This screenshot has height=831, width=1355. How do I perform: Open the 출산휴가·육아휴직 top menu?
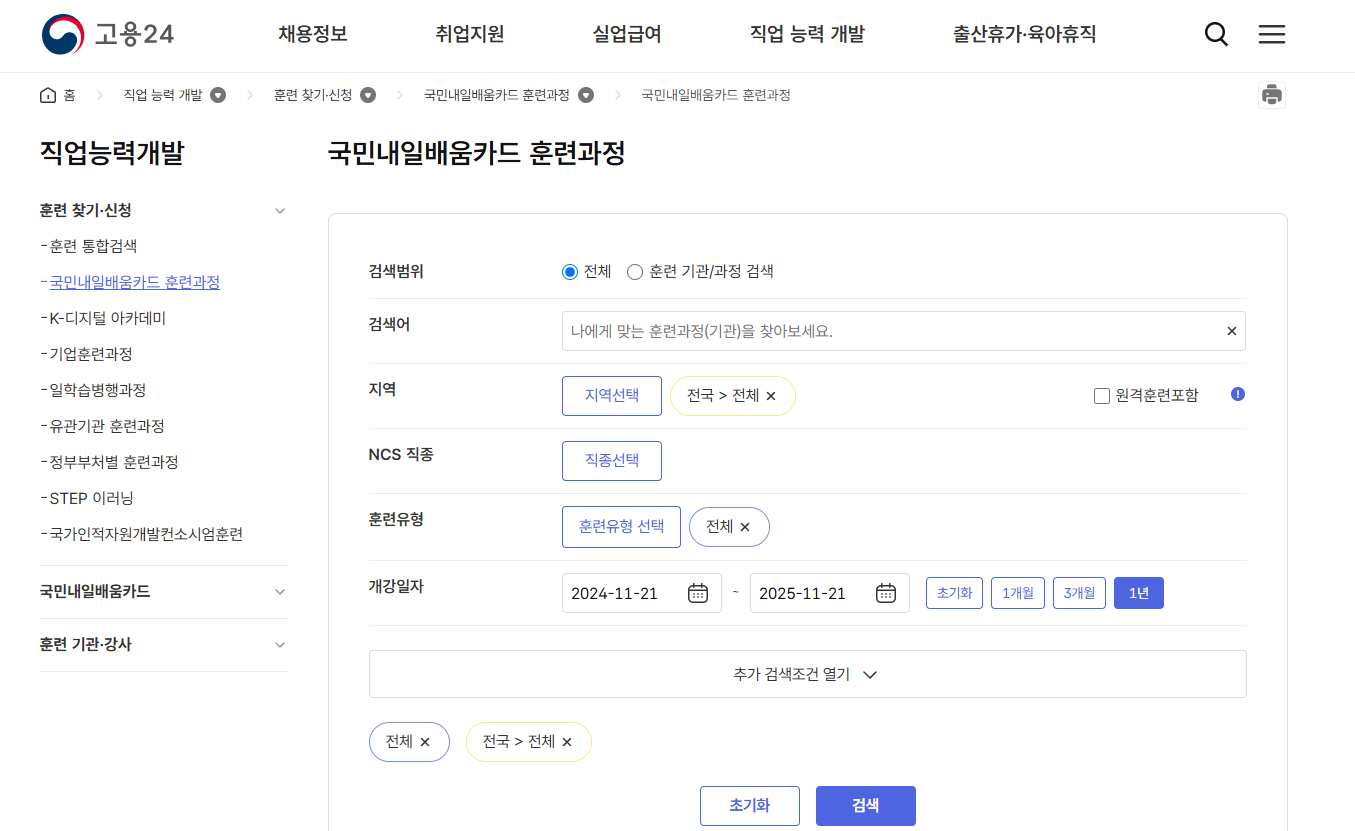[1024, 35]
